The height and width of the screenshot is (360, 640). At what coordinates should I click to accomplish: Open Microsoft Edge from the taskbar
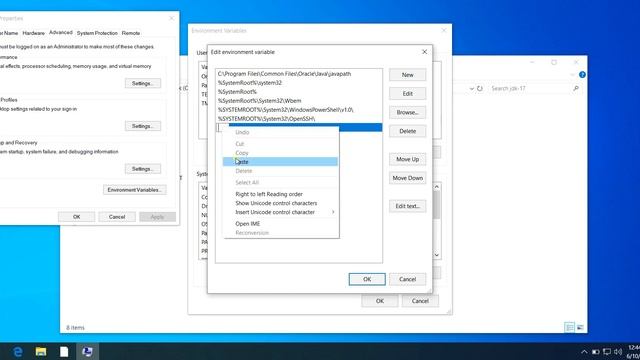[18, 351]
